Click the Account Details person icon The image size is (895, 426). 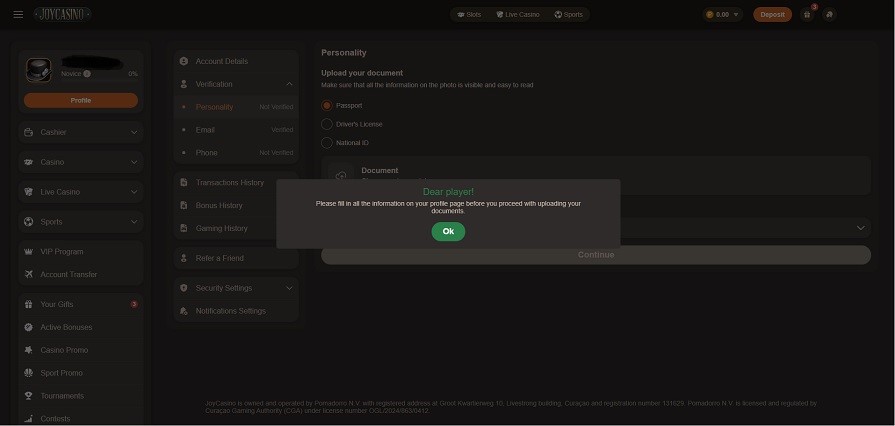184,61
